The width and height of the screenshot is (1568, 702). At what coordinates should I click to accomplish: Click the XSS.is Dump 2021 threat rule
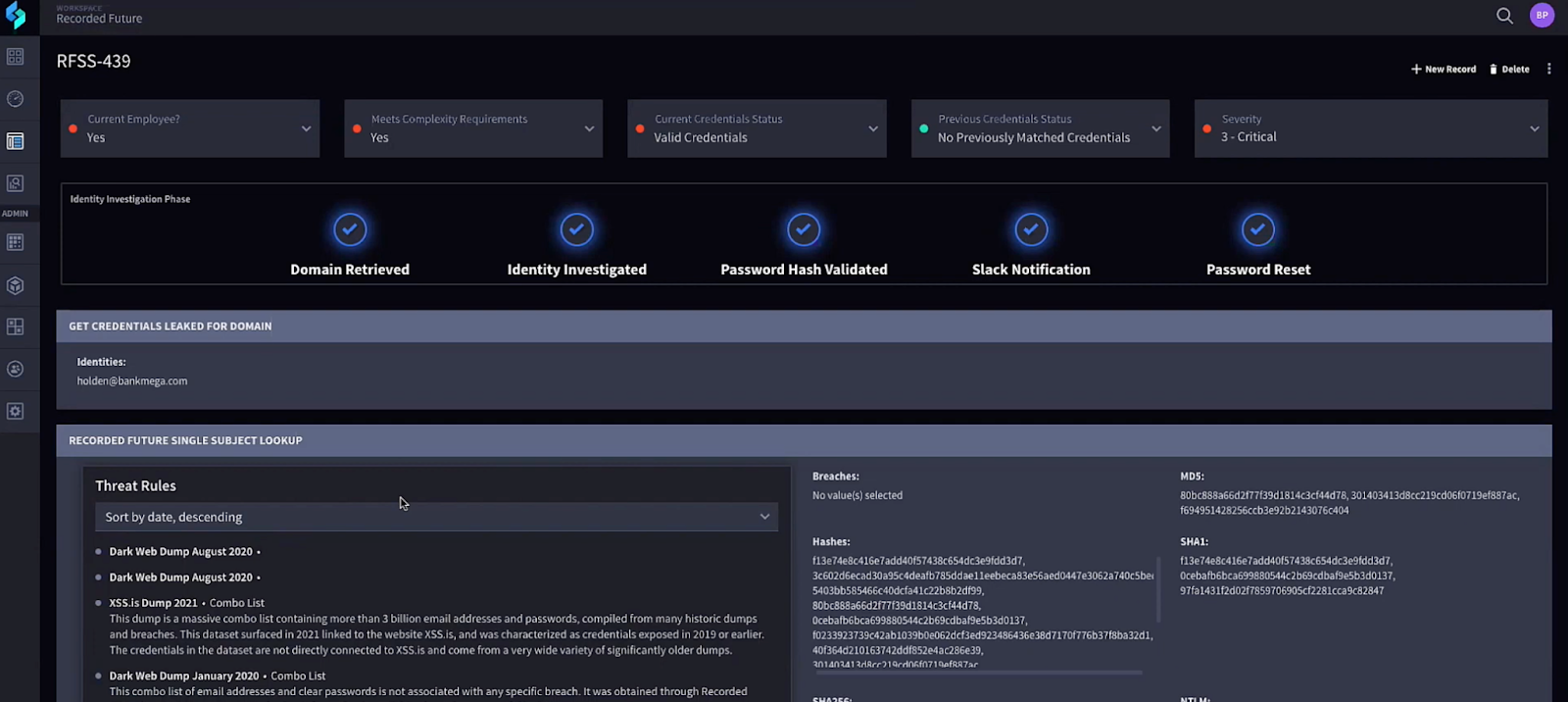[x=153, y=603]
